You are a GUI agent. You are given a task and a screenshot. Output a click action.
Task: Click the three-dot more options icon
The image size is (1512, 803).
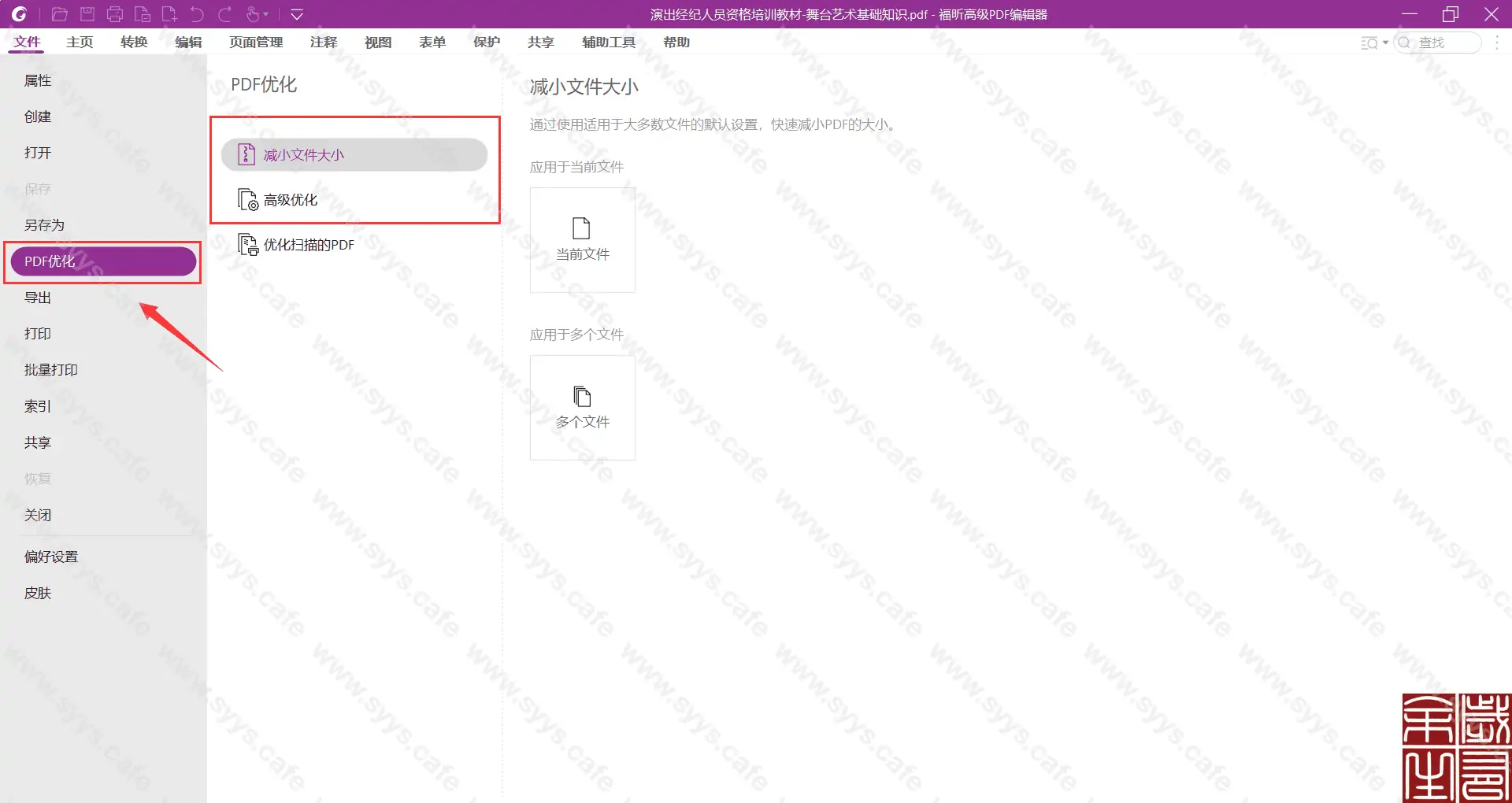(x=1497, y=43)
